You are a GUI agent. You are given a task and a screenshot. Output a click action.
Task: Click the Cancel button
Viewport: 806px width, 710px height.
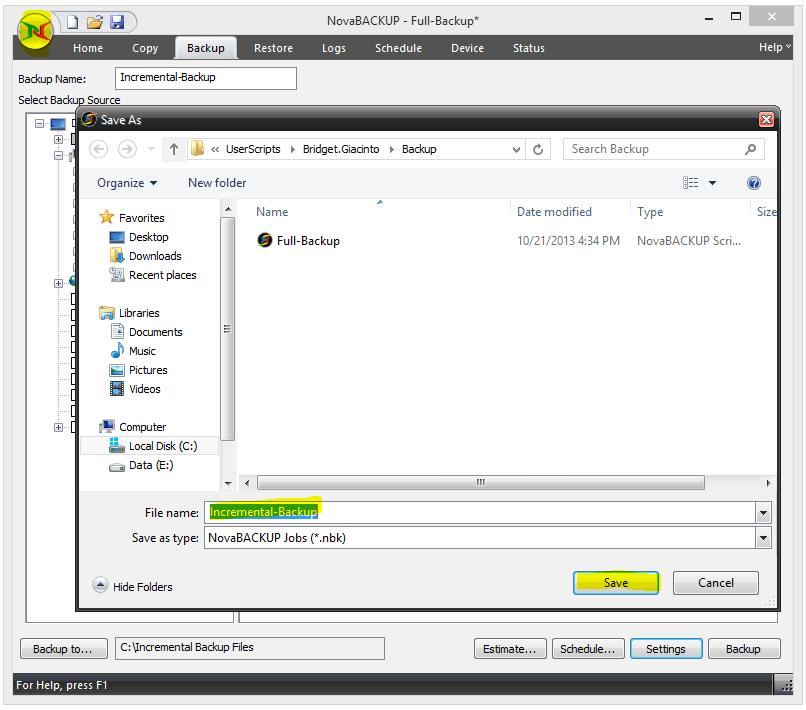point(716,582)
